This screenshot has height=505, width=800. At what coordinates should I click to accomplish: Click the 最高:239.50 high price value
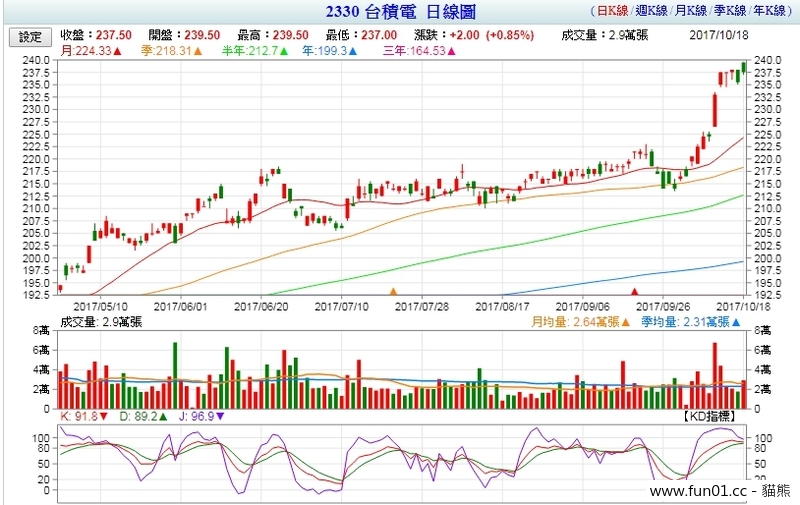click(x=273, y=35)
